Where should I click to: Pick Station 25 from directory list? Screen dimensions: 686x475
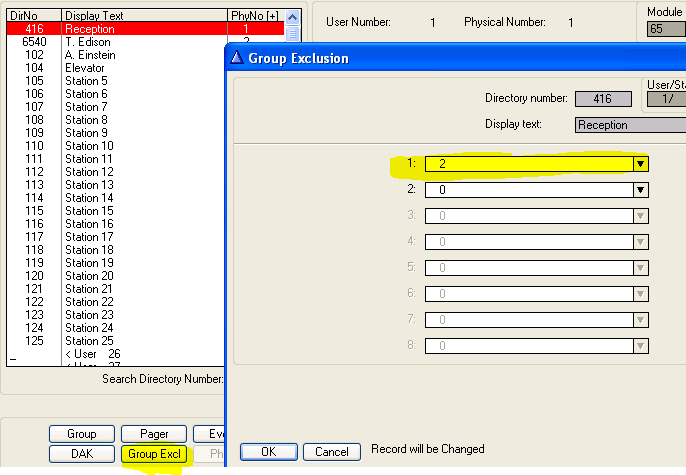(x=89, y=341)
